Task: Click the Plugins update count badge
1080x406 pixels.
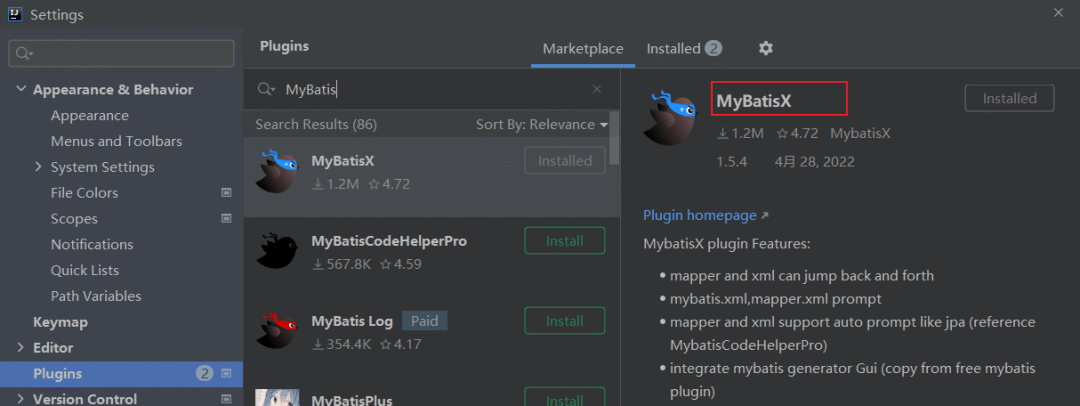Action: pos(205,374)
